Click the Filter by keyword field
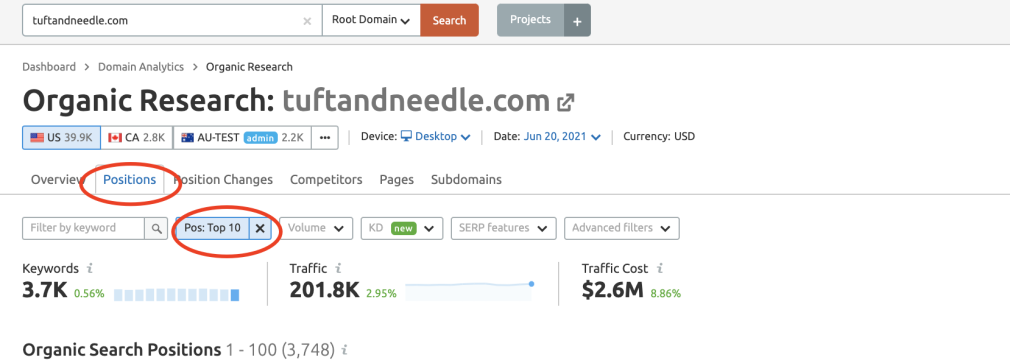The image size is (1010, 363). [83, 228]
